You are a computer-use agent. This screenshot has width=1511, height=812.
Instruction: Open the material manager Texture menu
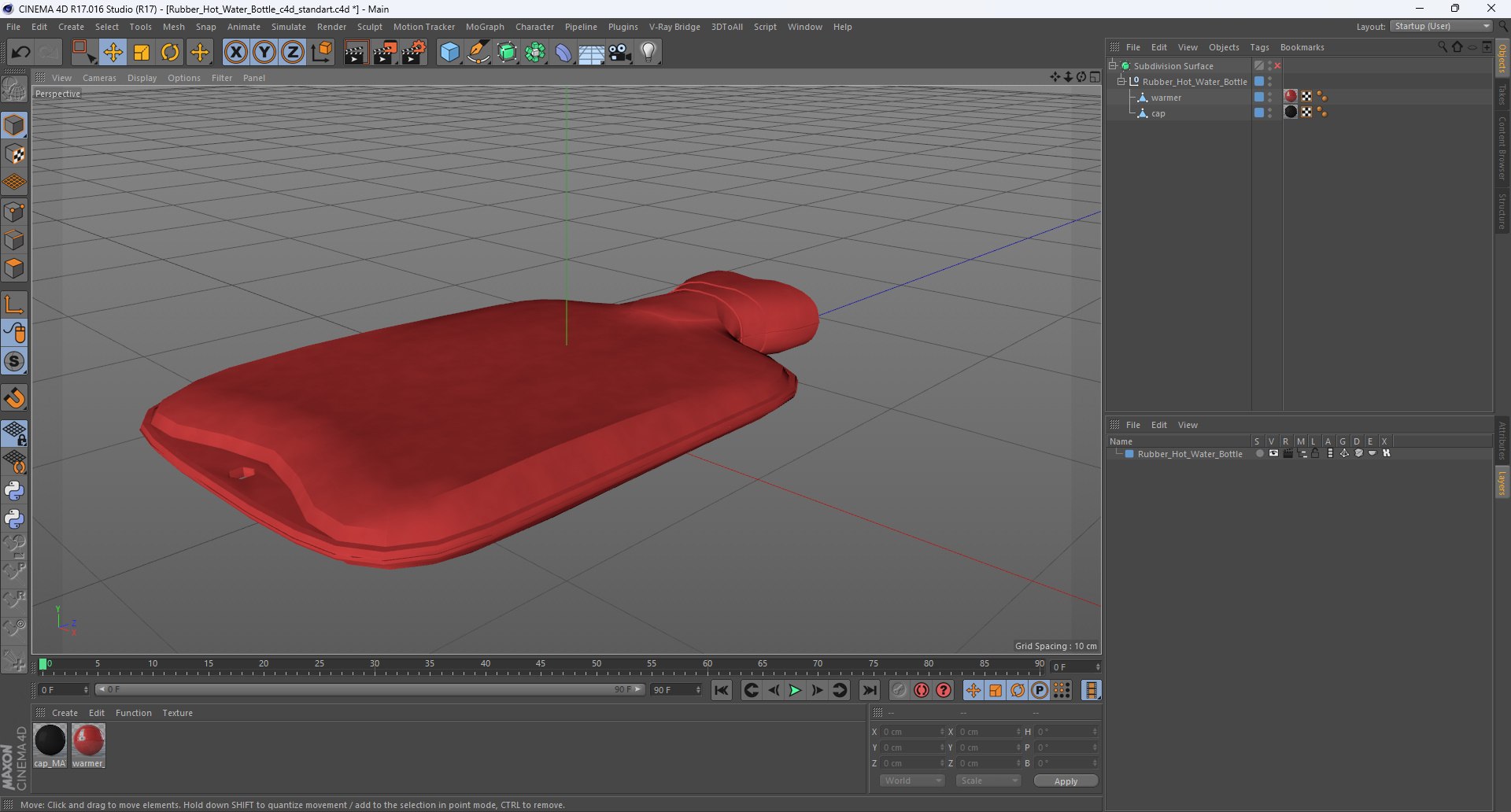[177, 713]
